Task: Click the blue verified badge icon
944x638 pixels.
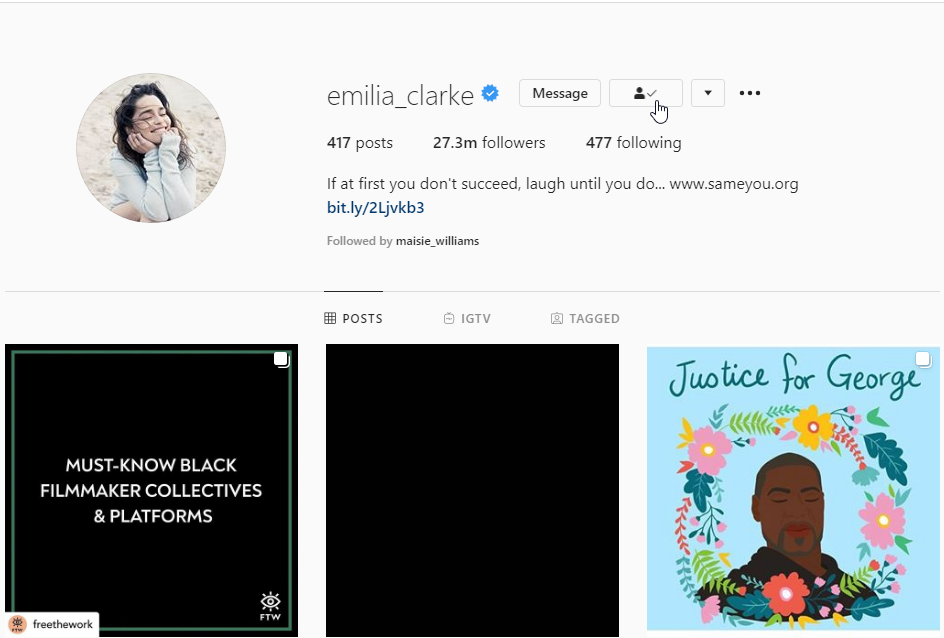Action: click(490, 94)
